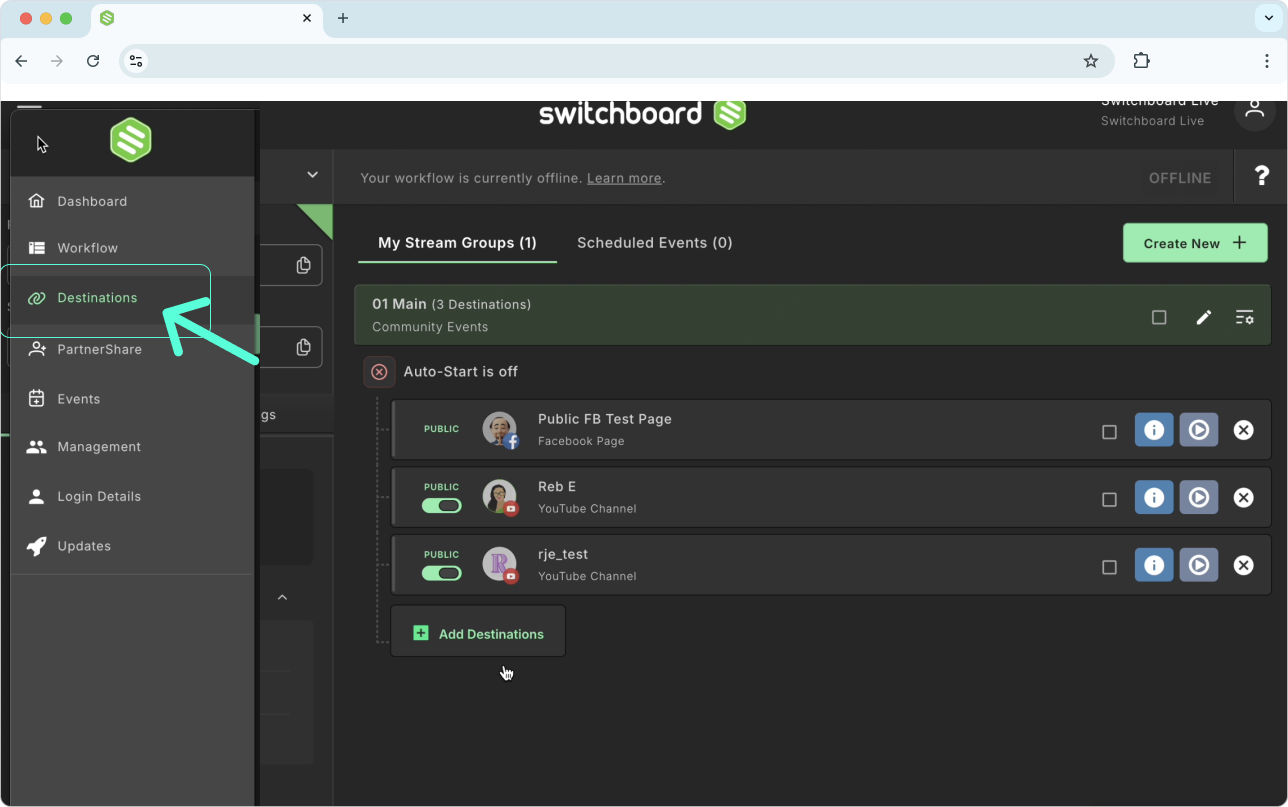Open the tab search dropdown arrow
Viewport: 1288px width, 807px height.
pyautogui.click(x=1269, y=18)
